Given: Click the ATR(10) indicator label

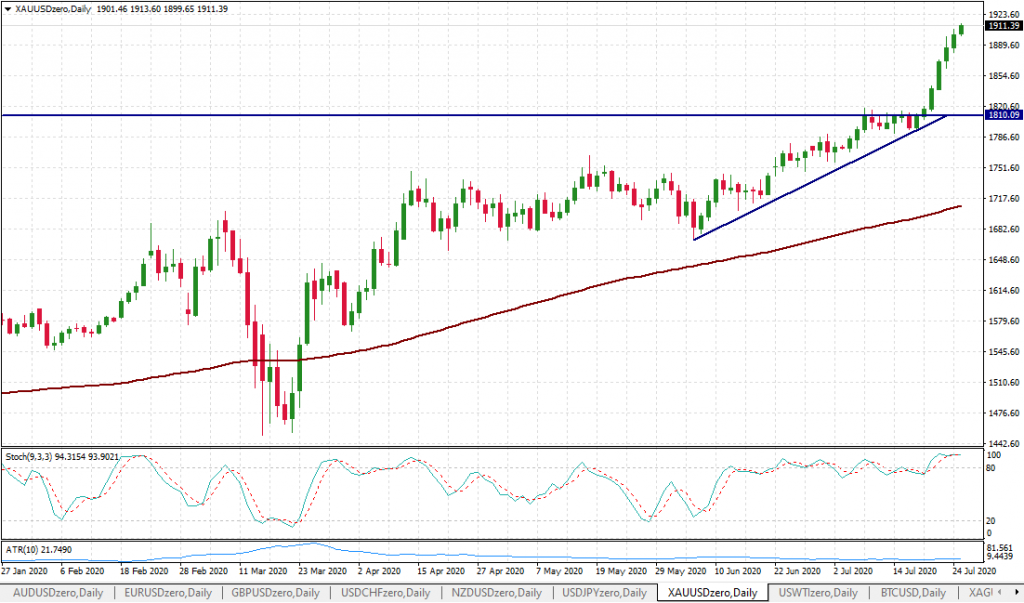Looking at the screenshot, I should (32, 549).
